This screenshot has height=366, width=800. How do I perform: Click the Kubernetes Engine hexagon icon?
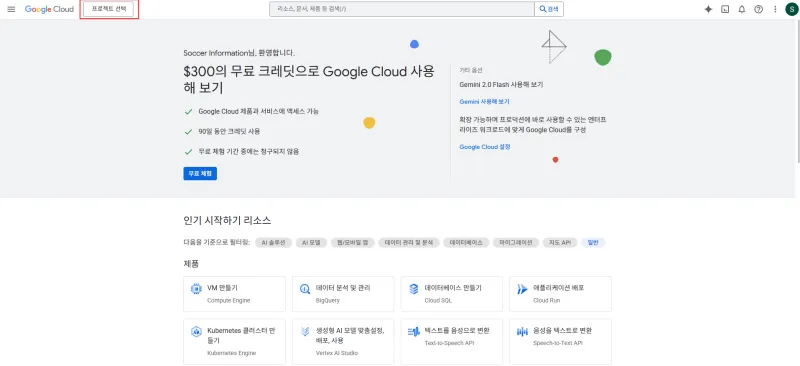tap(196, 332)
